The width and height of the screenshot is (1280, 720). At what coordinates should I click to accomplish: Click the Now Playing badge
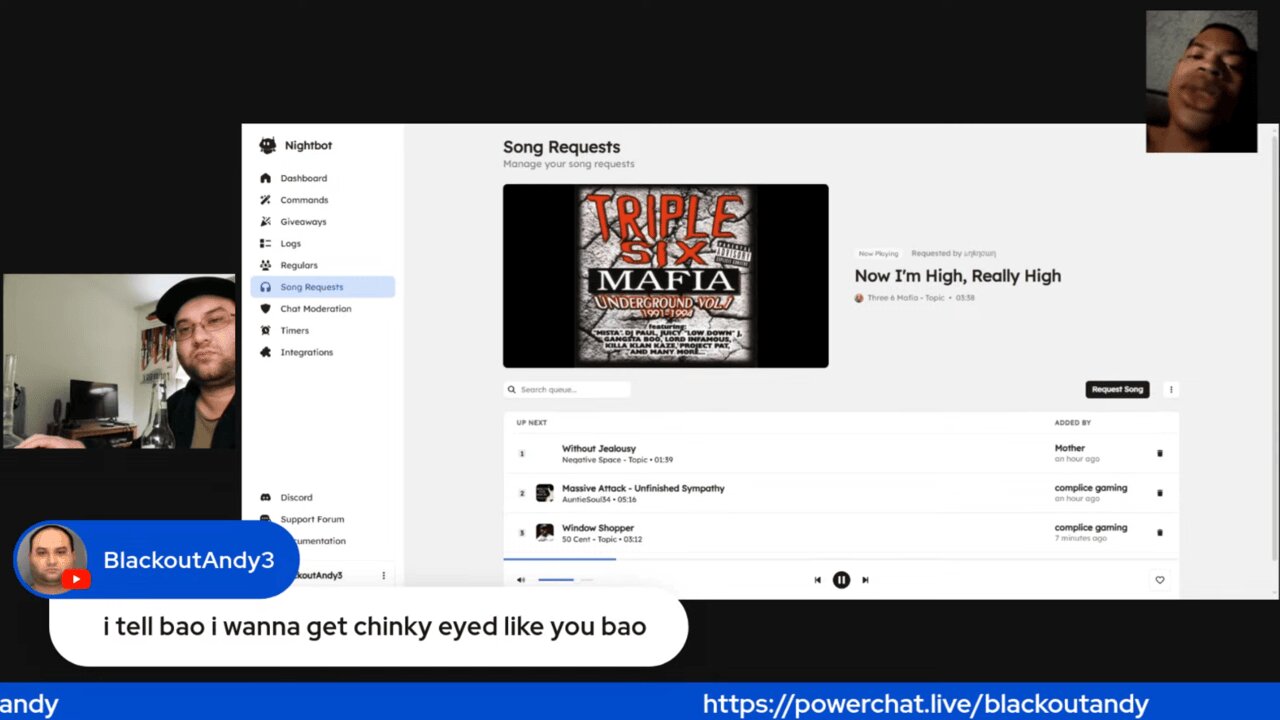(x=879, y=254)
